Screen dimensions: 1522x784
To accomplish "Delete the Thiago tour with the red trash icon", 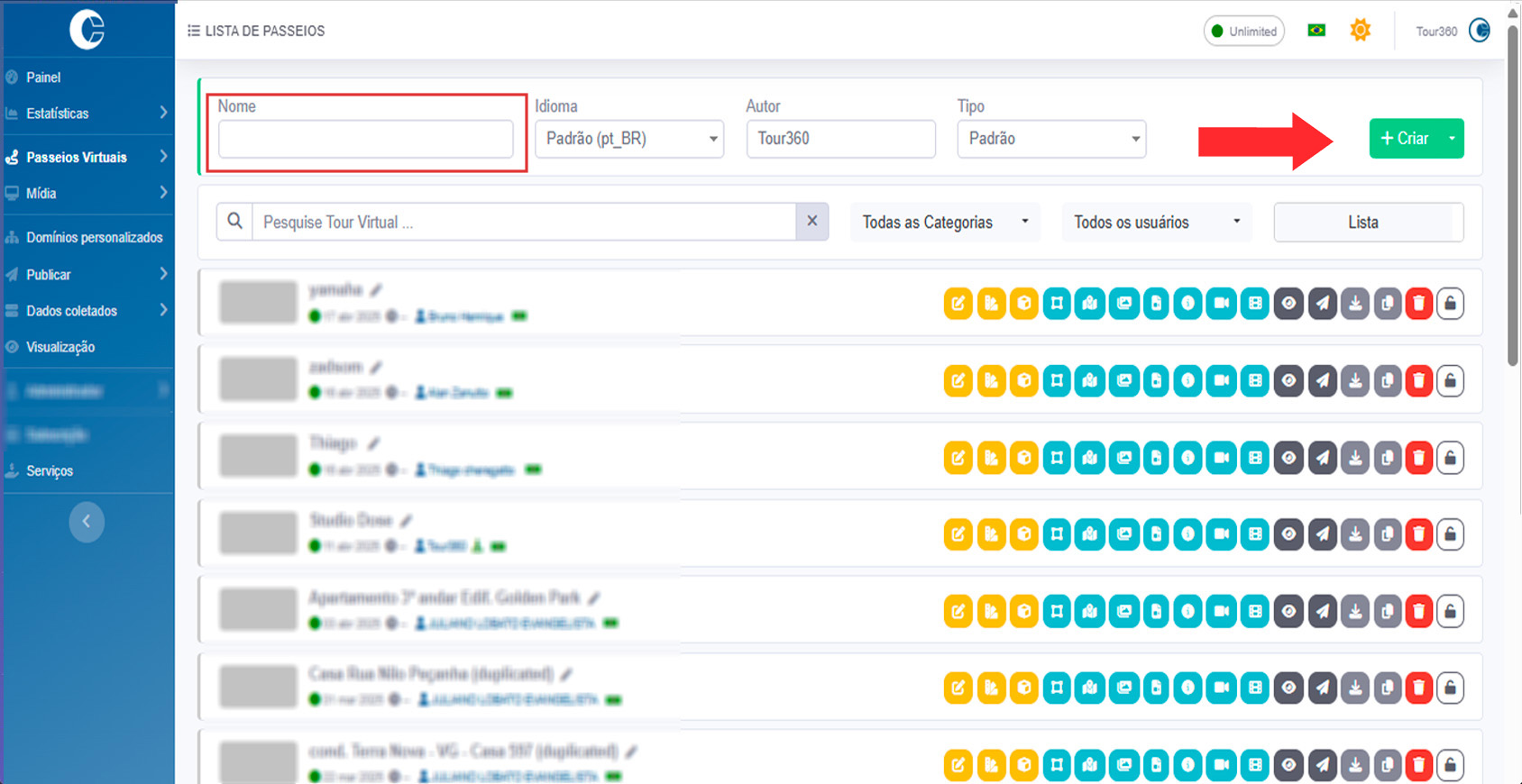I will (x=1418, y=458).
